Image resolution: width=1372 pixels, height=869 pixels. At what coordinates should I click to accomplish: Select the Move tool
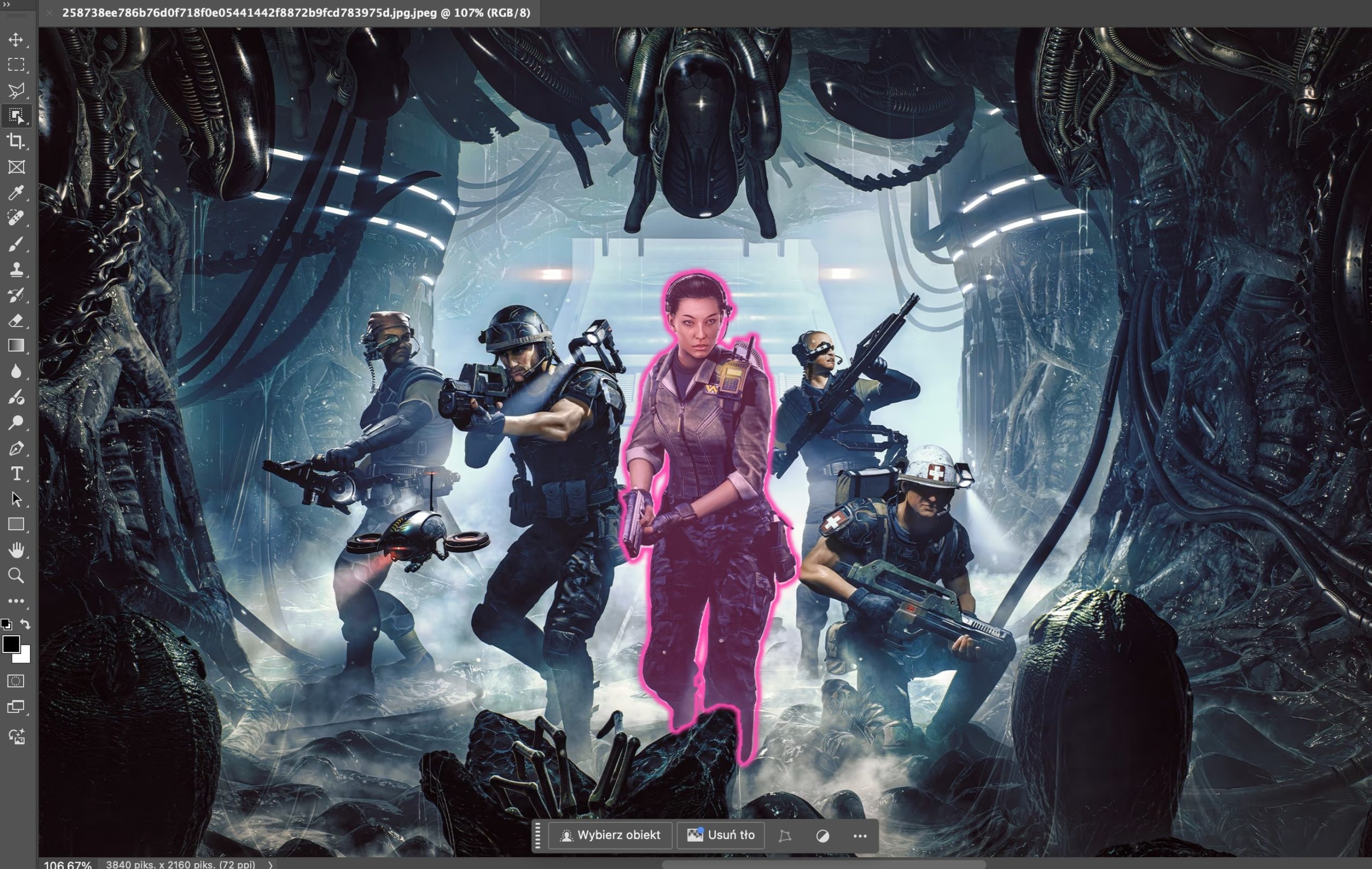coord(16,40)
